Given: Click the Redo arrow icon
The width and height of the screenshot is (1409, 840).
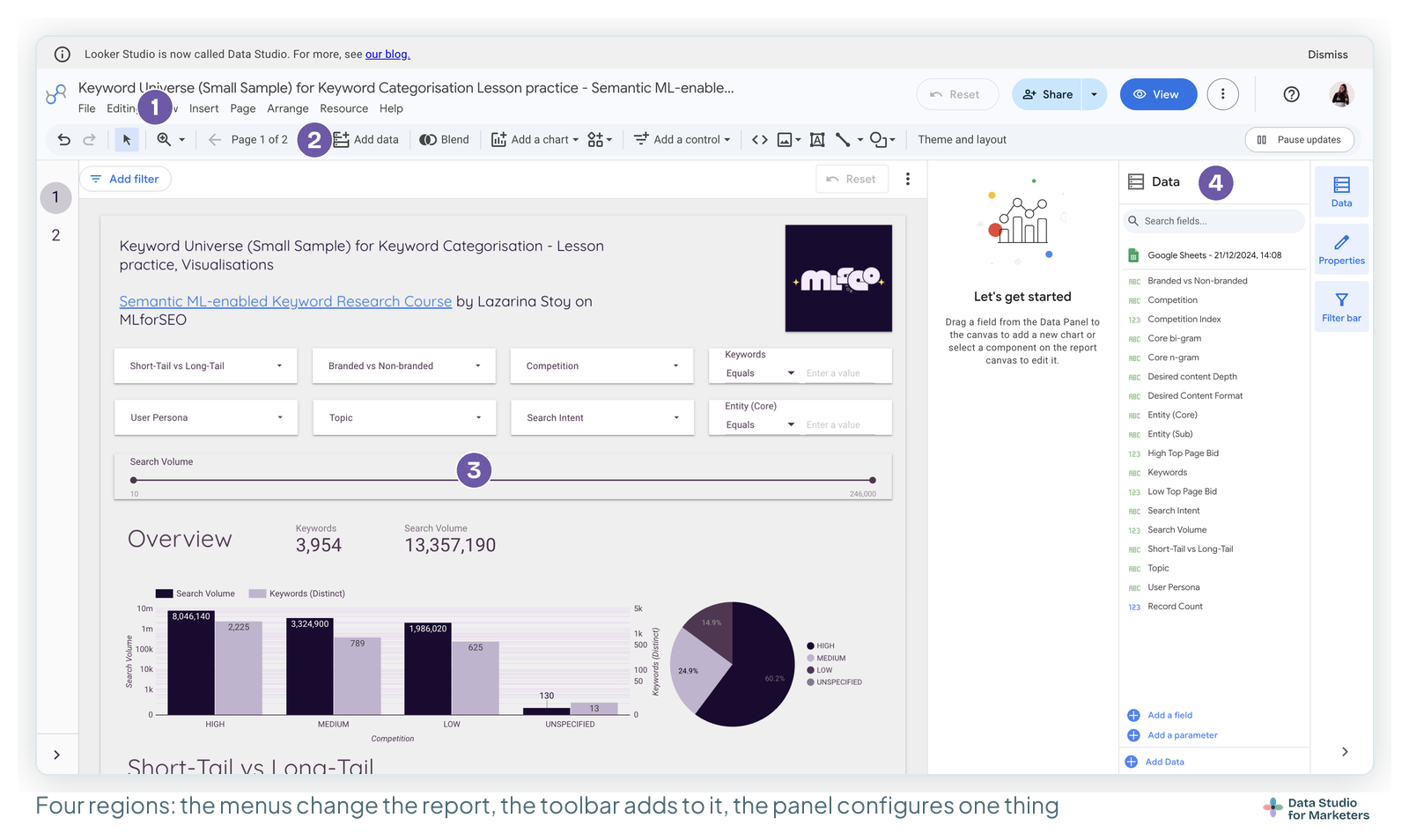Looking at the screenshot, I should coord(89,139).
